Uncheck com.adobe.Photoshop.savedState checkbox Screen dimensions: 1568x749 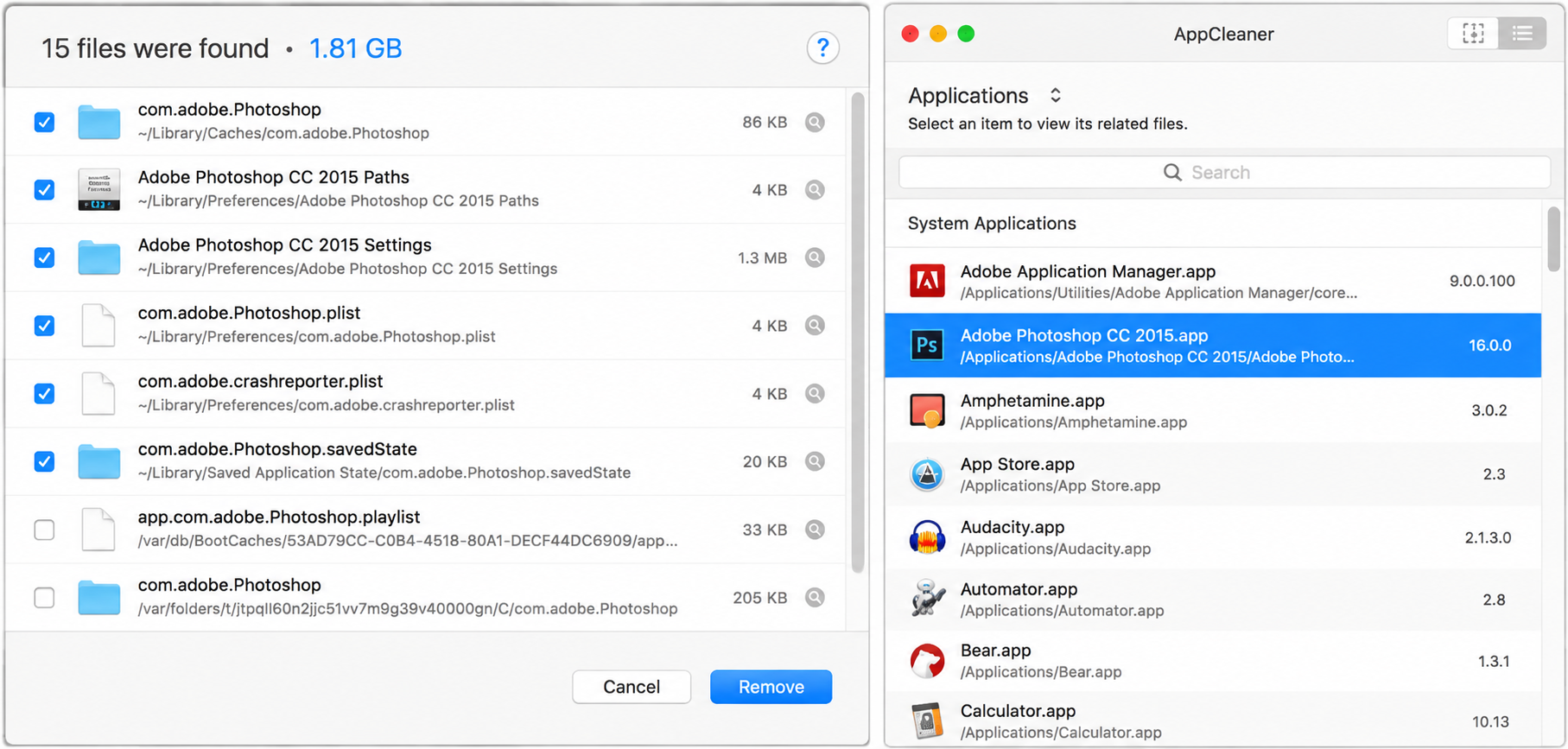point(44,461)
